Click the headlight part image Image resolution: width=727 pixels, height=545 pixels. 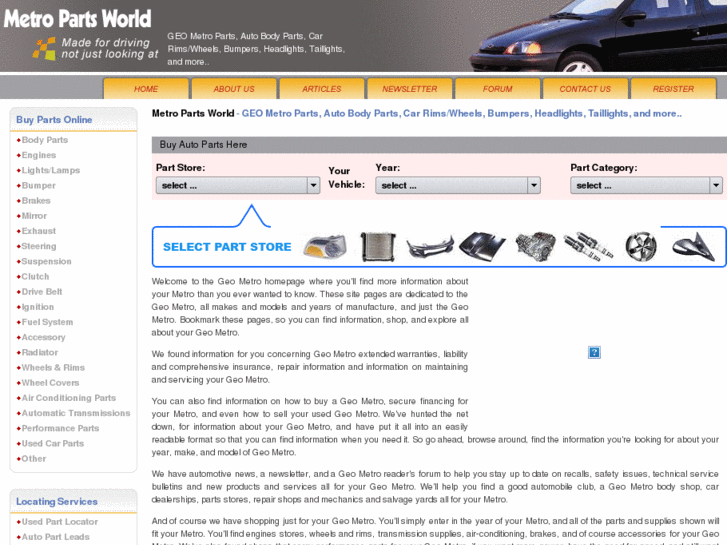pyautogui.click(x=325, y=246)
